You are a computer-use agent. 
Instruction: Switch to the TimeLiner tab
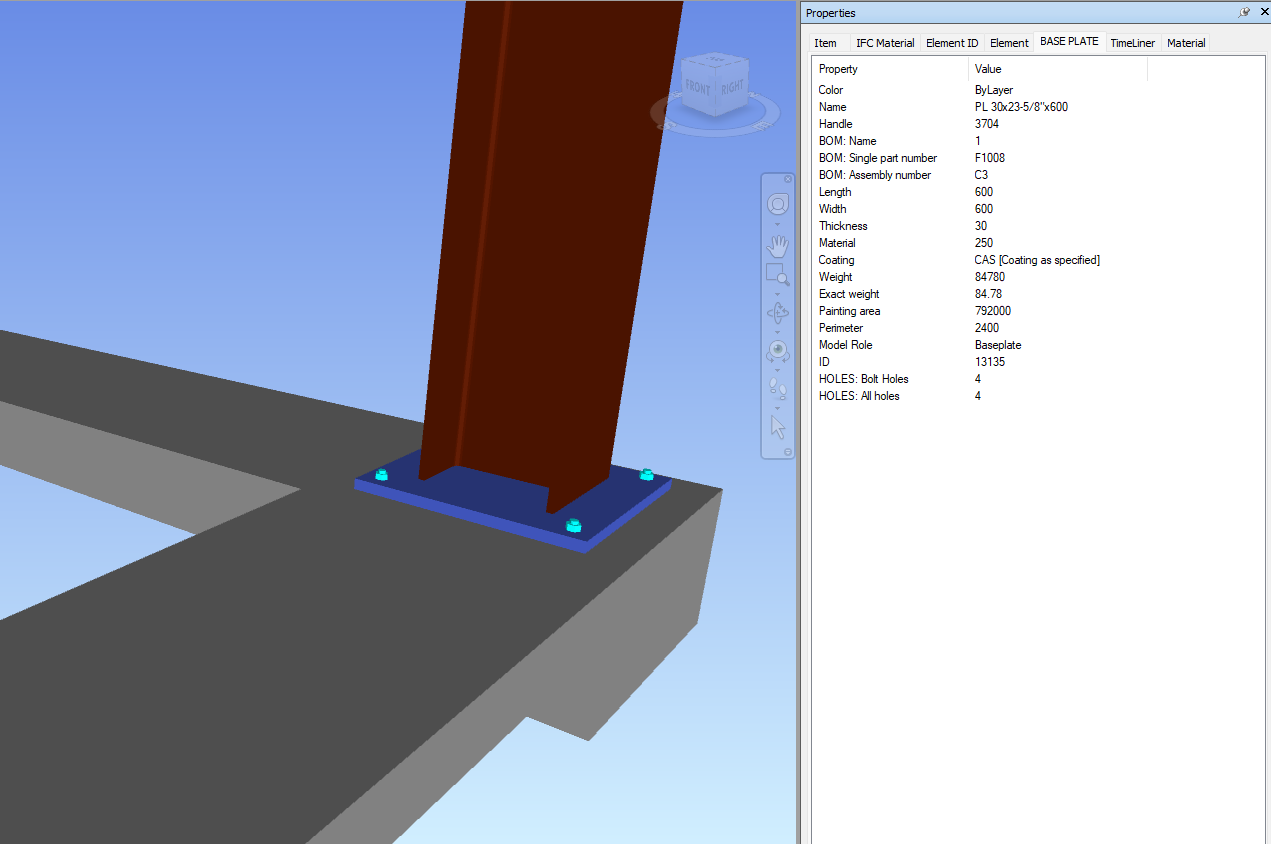1133,43
